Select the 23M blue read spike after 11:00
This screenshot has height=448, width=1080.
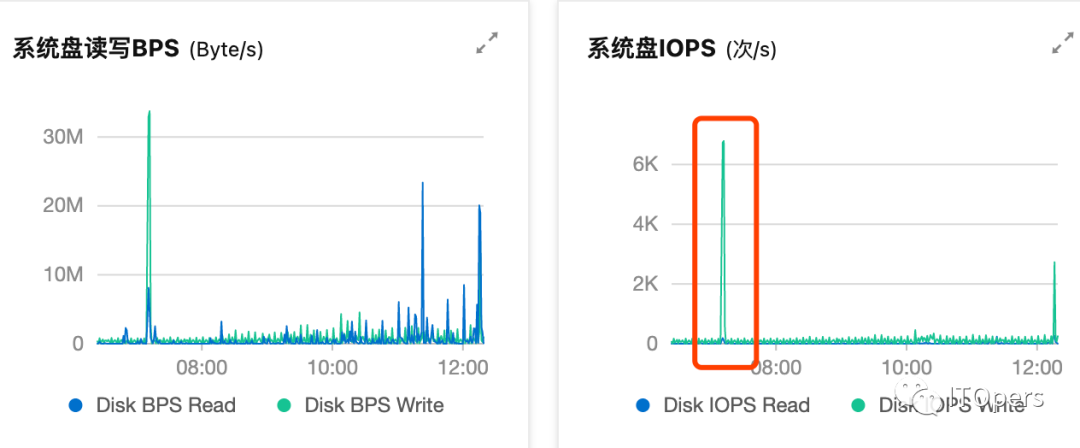[x=422, y=185]
